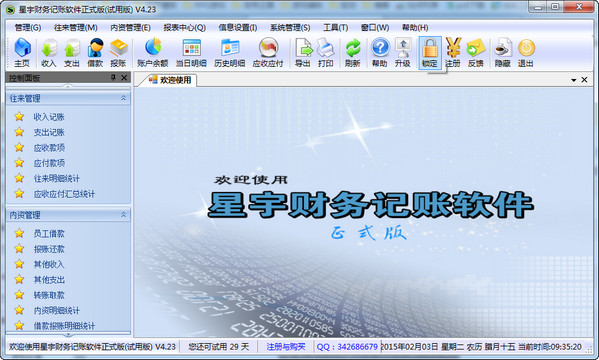The width and height of the screenshot is (599, 360).
Task: Collapse the 往来管理 sidebar section
Action: pos(123,98)
